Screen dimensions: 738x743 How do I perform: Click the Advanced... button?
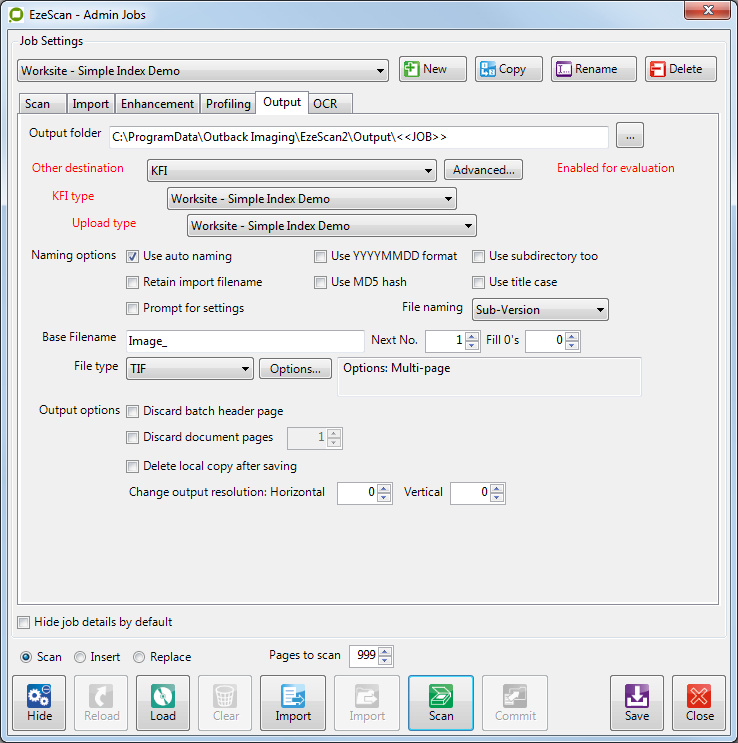tap(483, 170)
